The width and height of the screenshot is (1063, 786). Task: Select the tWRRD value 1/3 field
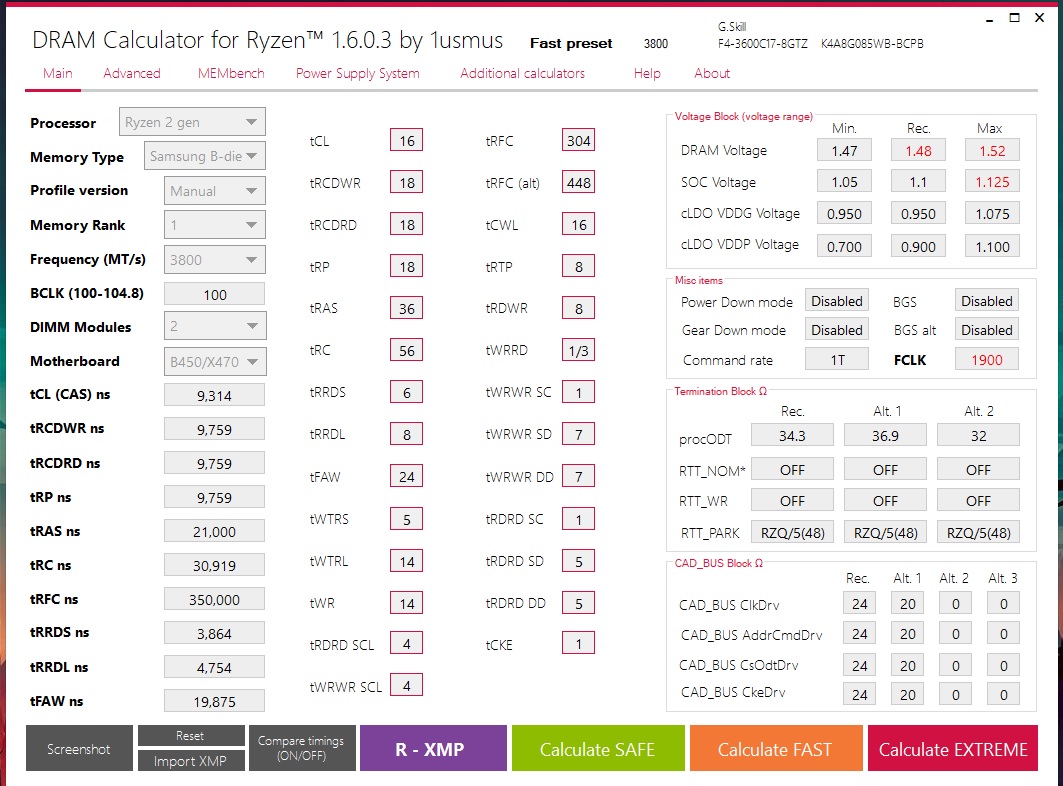[x=578, y=351]
